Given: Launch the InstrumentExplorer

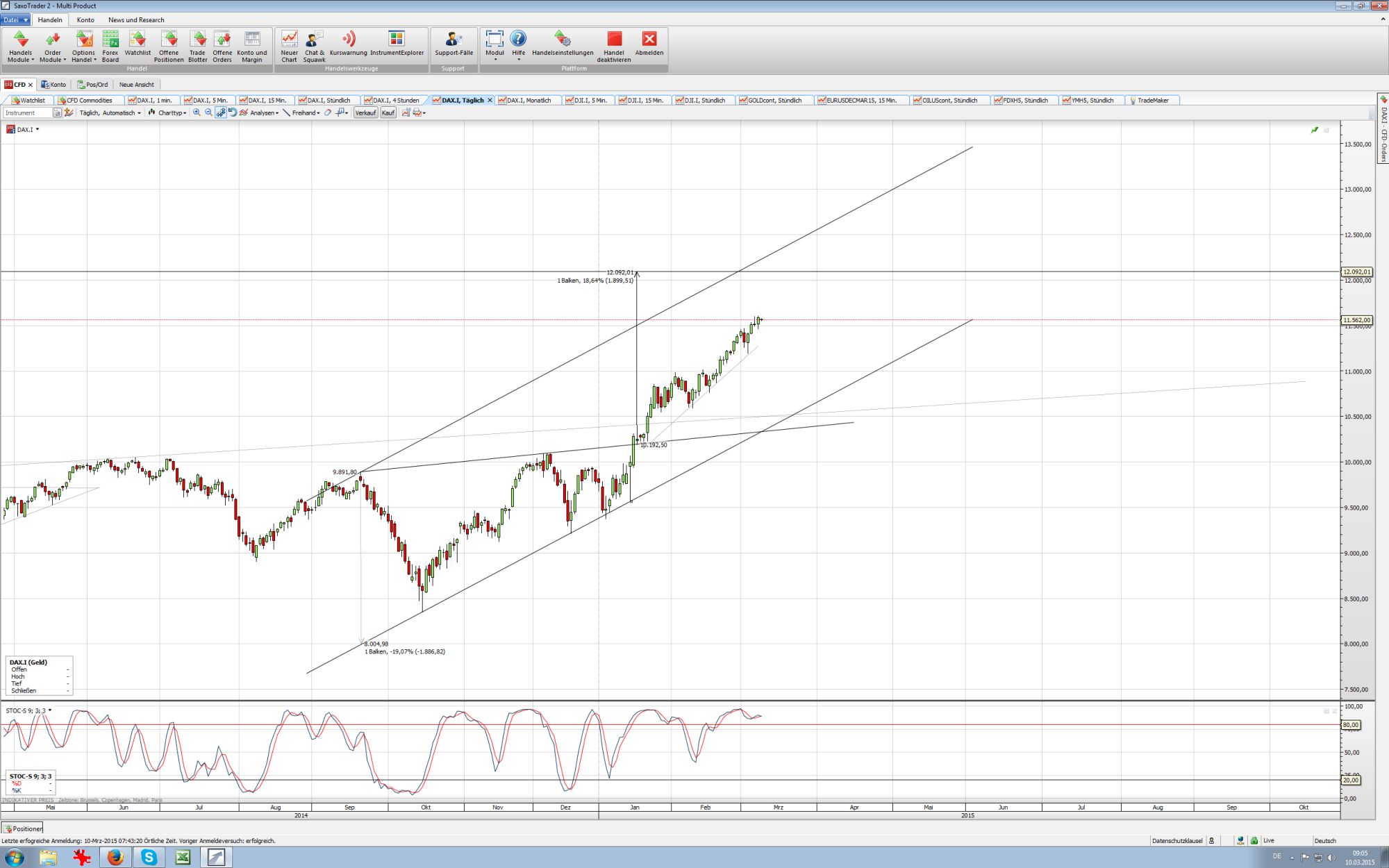Looking at the screenshot, I should tap(396, 45).
